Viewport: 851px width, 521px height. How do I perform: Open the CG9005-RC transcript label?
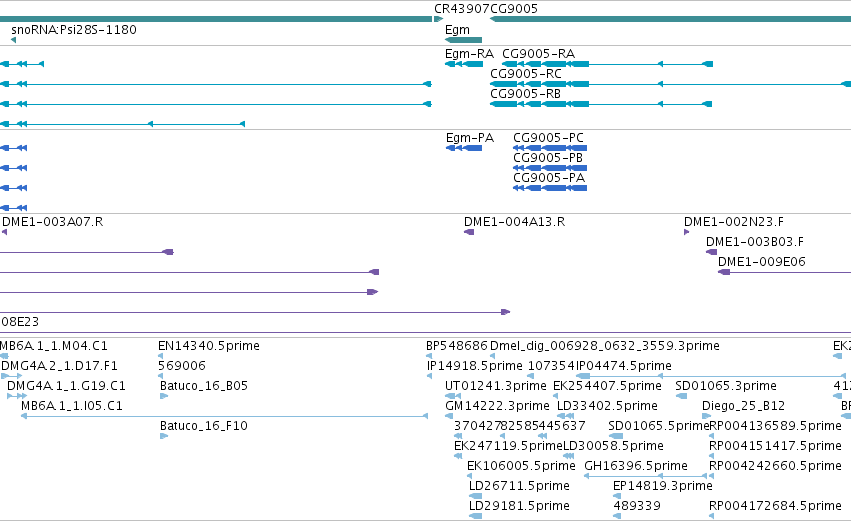[526, 74]
